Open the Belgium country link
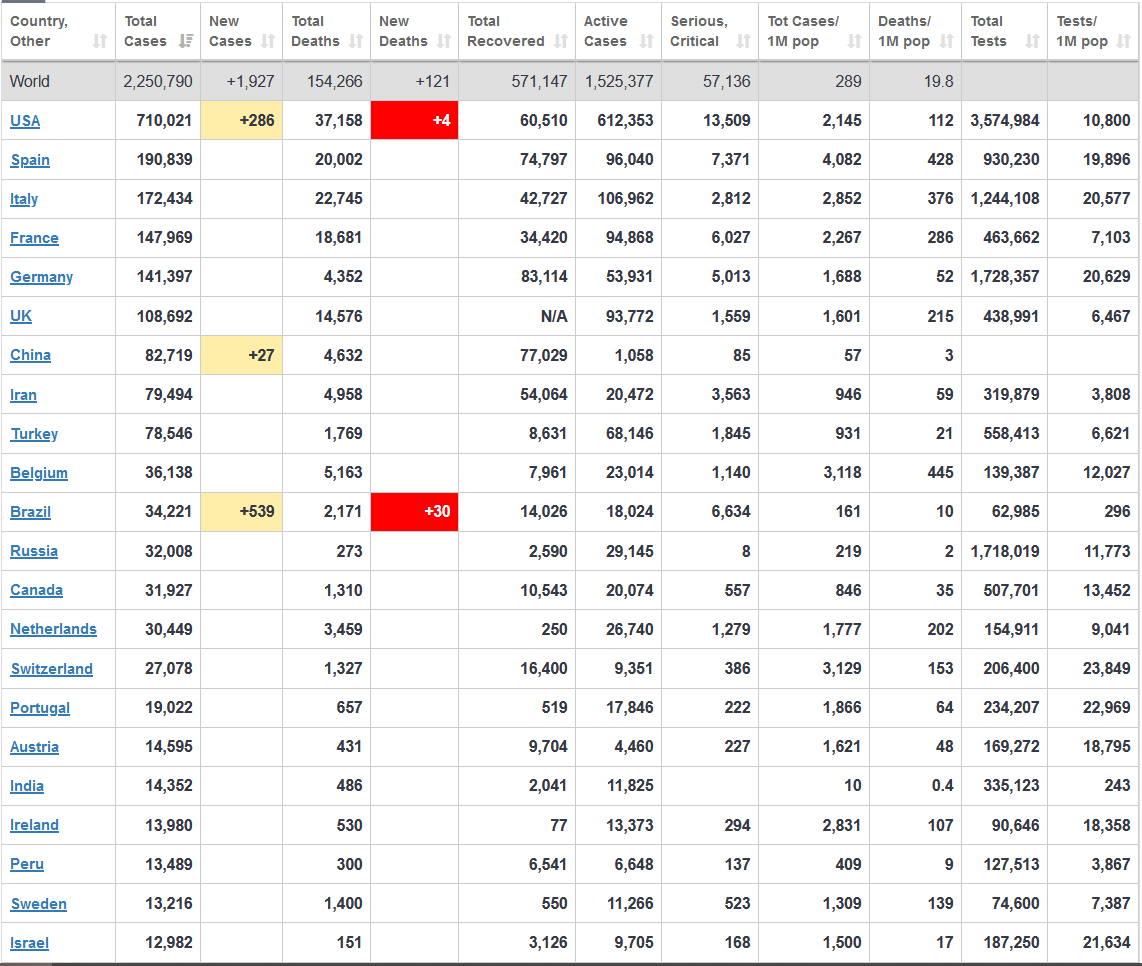1142x966 pixels. [39, 473]
